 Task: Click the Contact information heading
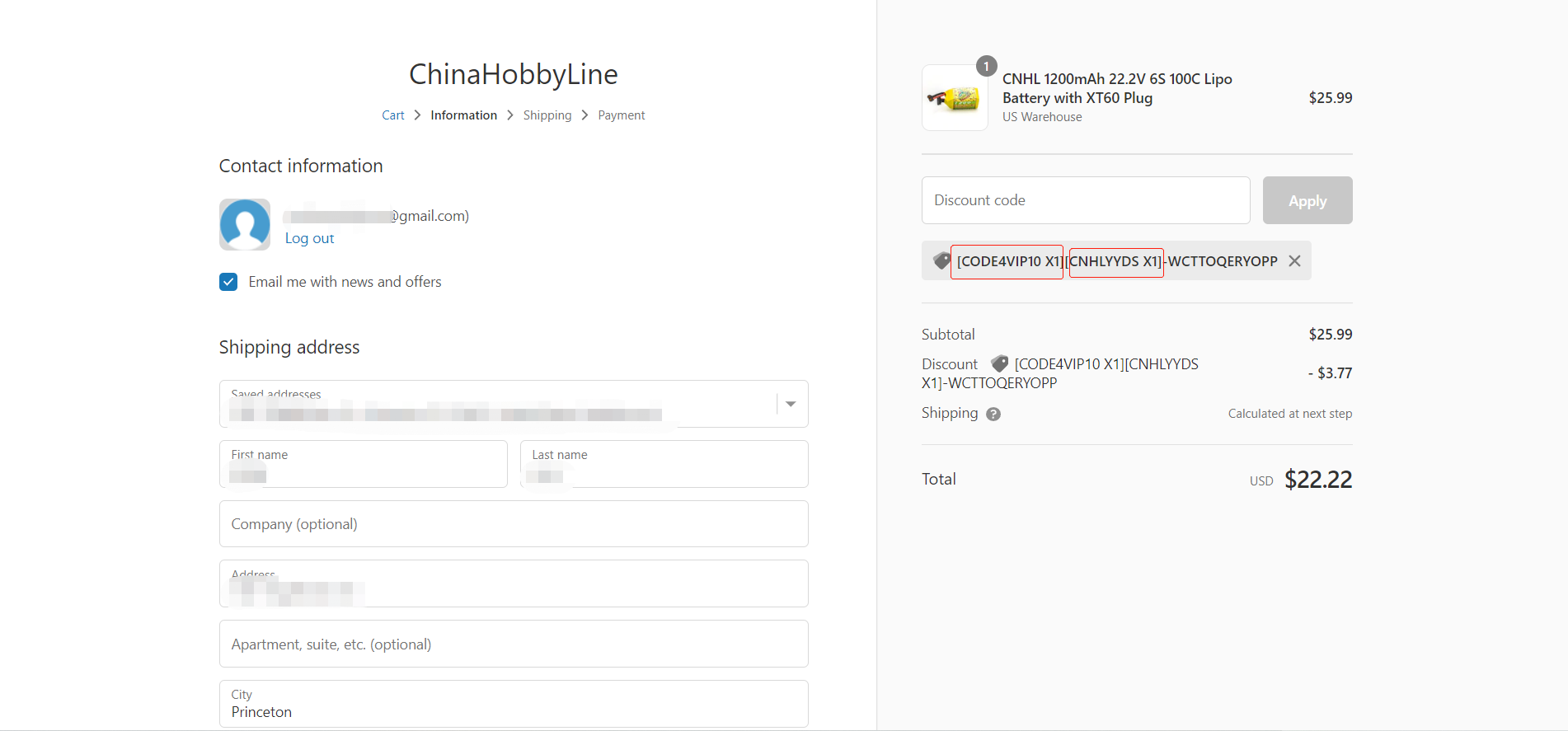point(301,166)
